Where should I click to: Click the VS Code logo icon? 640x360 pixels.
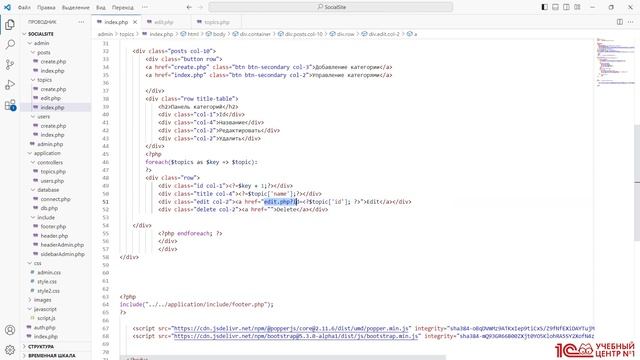[7, 7]
